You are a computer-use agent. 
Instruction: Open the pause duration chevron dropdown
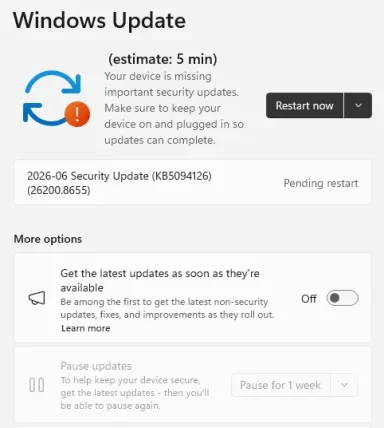coord(344,385)
